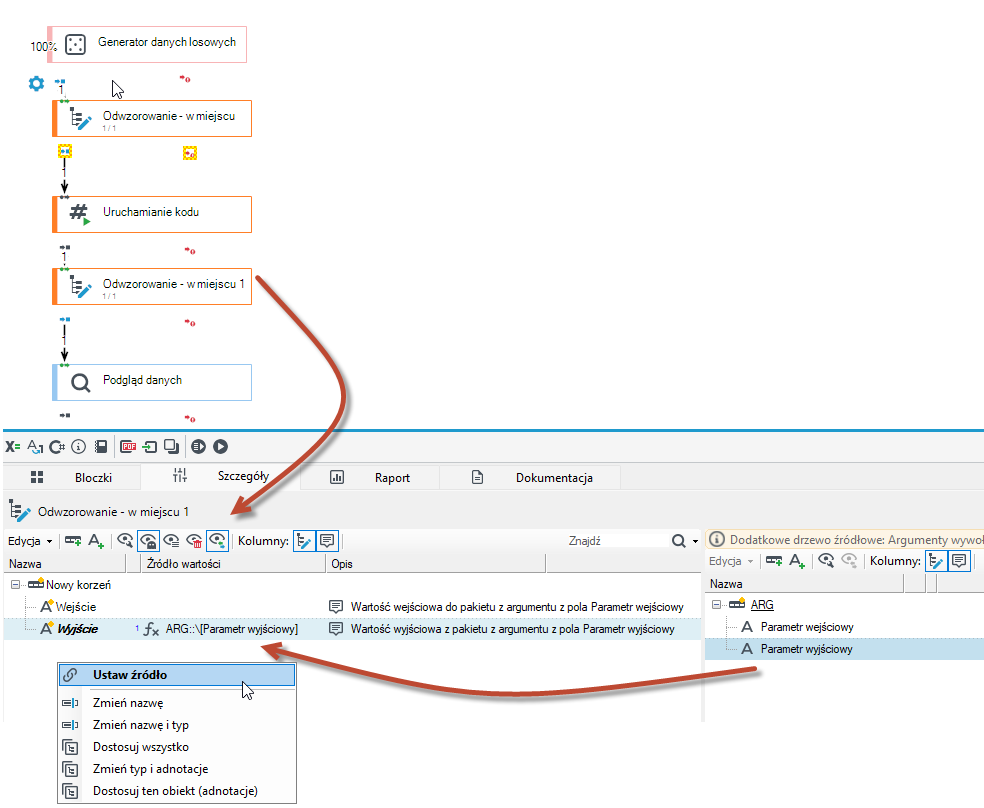Click the eye with red trash icon in left toolbar
The width and height of the screenshot is (984, 808).
click(195, 541)
